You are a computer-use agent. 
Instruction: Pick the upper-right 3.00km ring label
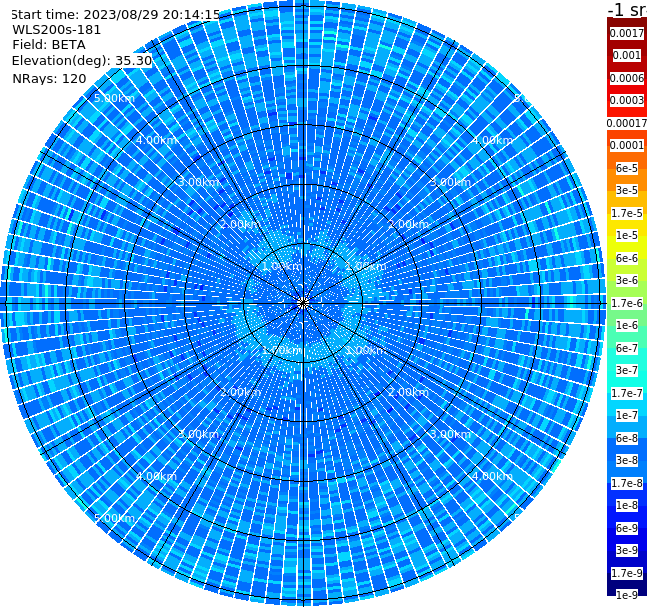(x=450, y=182)
